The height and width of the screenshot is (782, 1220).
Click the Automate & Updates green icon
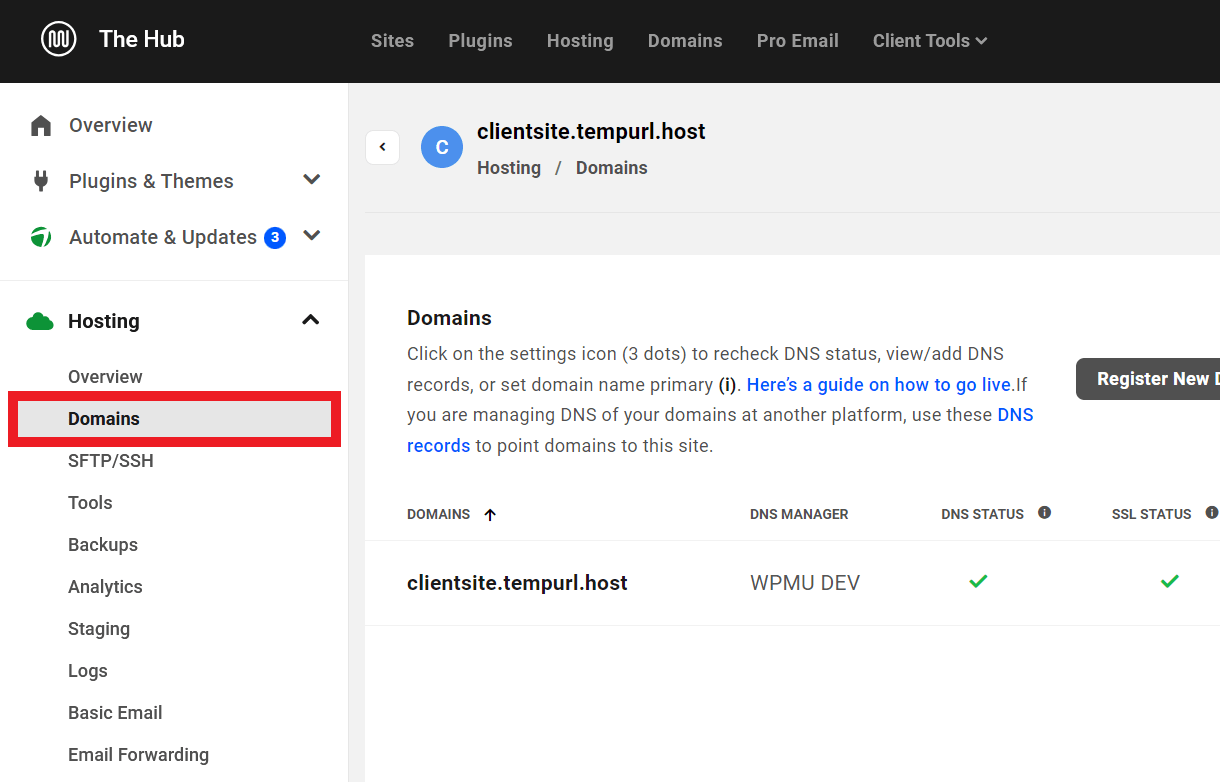41,237
